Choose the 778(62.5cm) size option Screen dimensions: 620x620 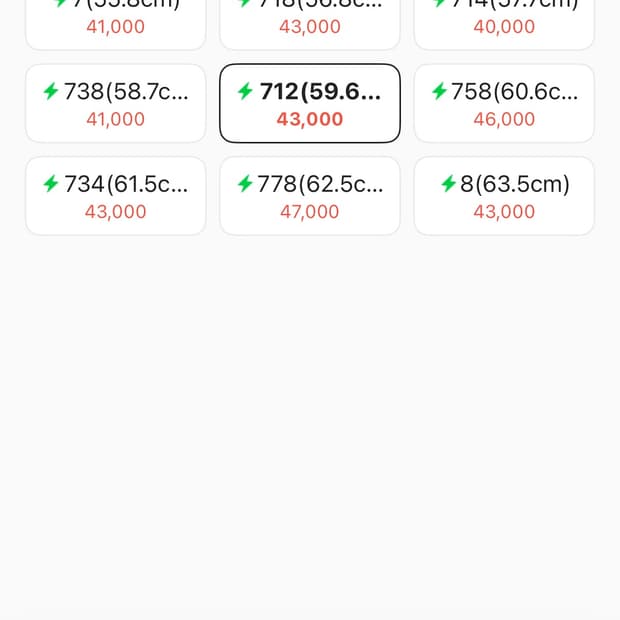click(x=310, y=196)
